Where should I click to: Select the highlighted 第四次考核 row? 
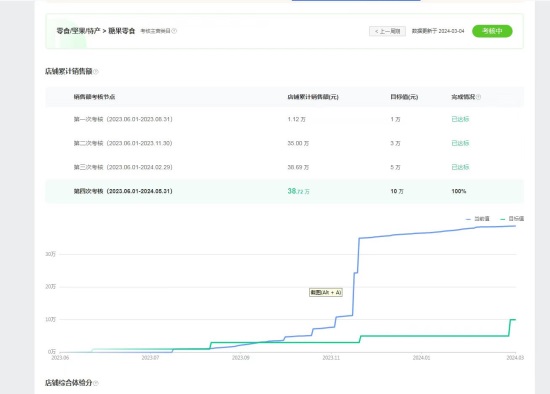(284, 191)
